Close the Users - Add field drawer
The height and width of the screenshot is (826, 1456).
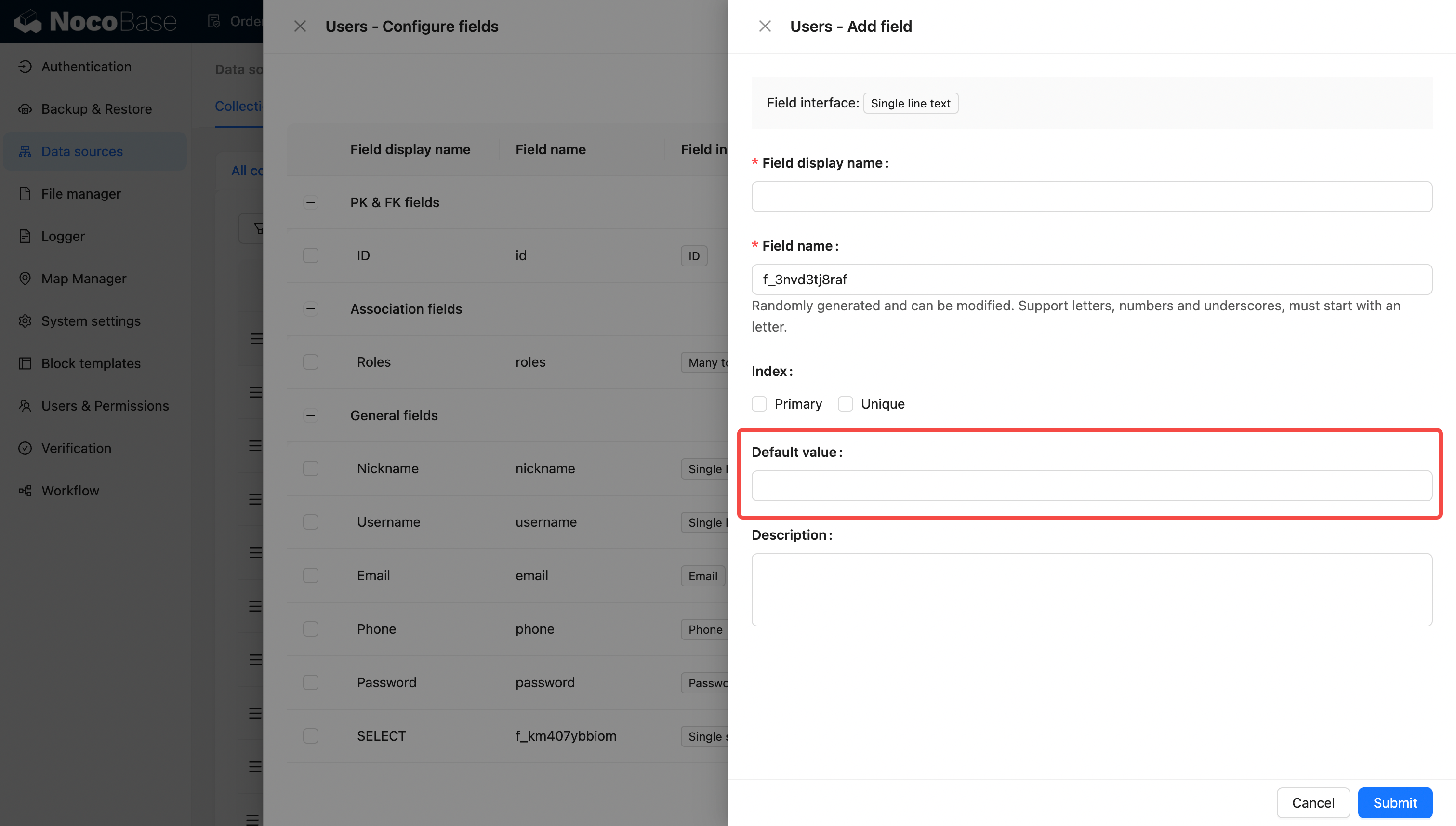pyautogui.click(x=765, y=26)
